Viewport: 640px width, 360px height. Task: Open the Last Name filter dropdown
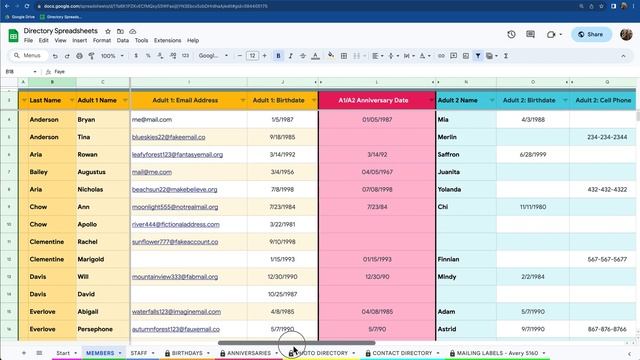(72, 100)
